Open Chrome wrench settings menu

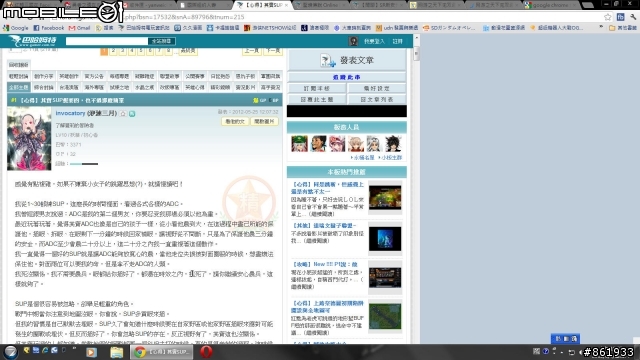point(633,17)
